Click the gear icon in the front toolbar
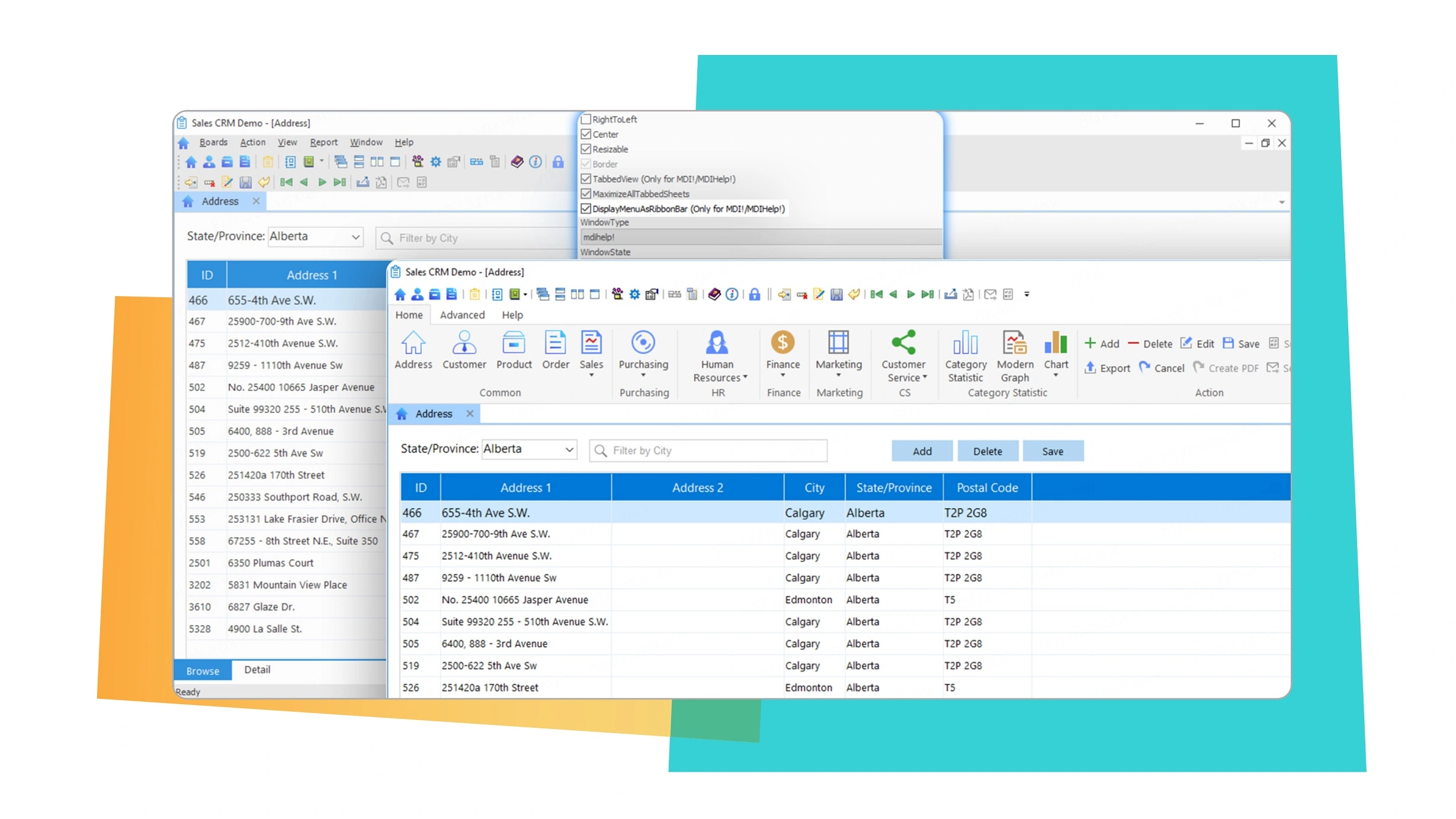This screenshot has height=819, width=1456. (x=634, y=294)
